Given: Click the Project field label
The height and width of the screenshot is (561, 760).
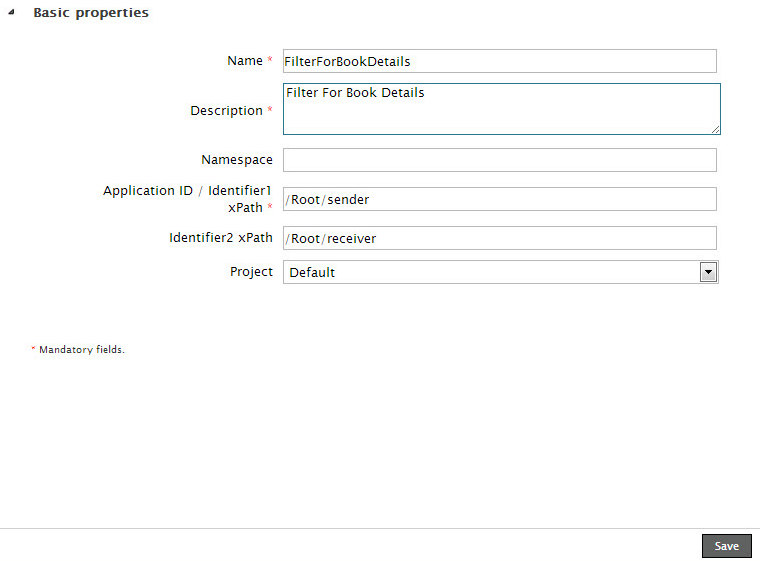Looking at the screenshot, I should (251, 272).
